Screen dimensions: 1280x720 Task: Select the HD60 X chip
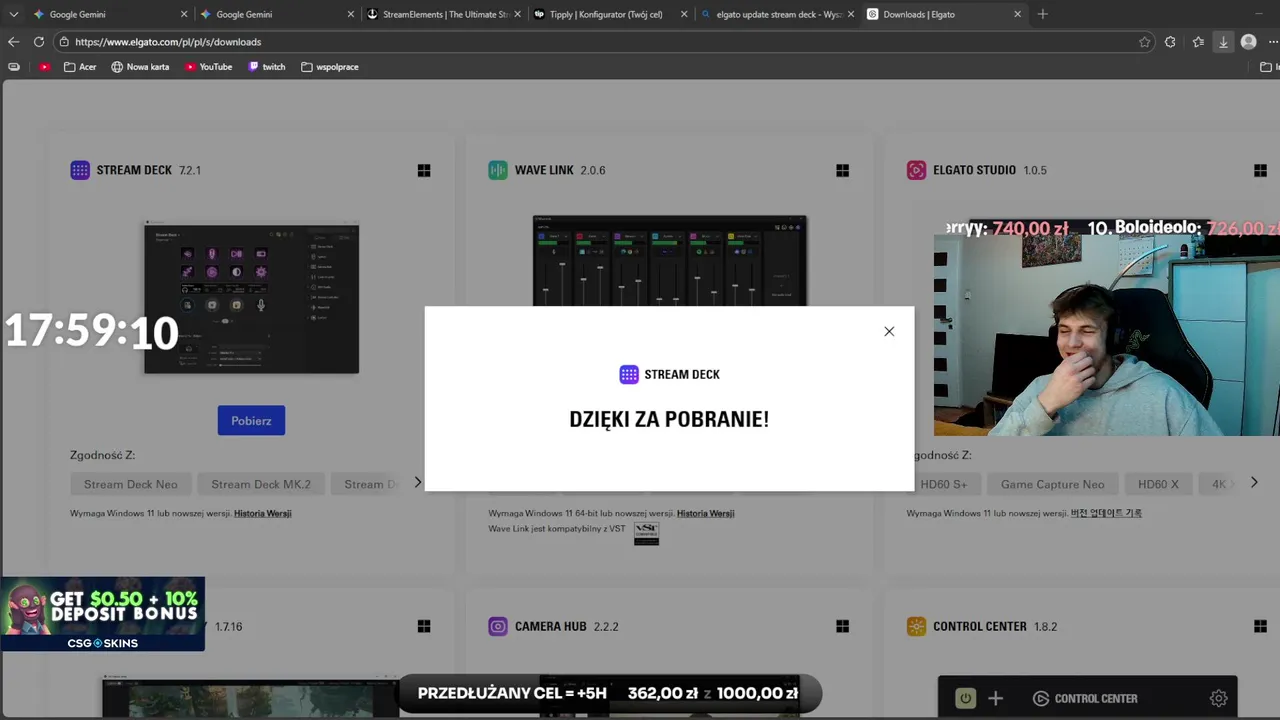coord(1158,484)
